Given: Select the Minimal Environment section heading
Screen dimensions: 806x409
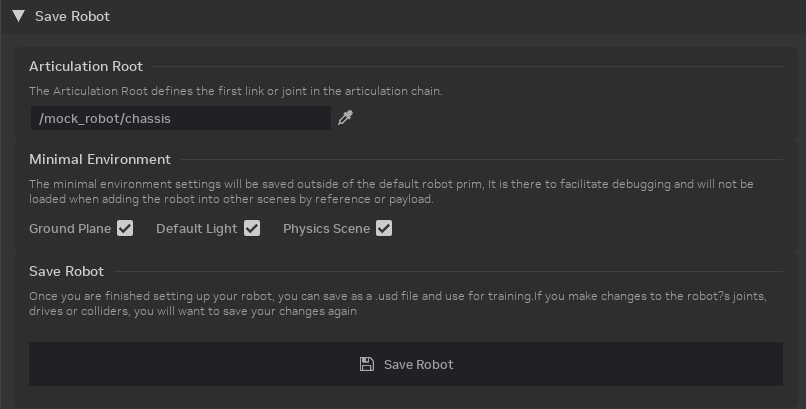Looking at the screenshot, I should click(100, 159).
